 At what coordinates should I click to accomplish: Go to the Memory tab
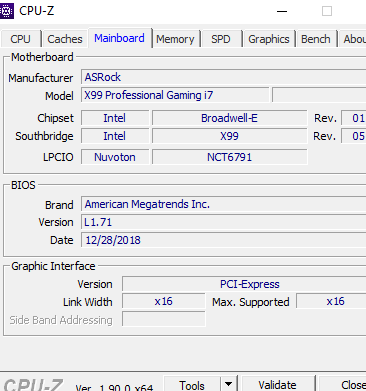pyautogui.click(x=175, y=39)
